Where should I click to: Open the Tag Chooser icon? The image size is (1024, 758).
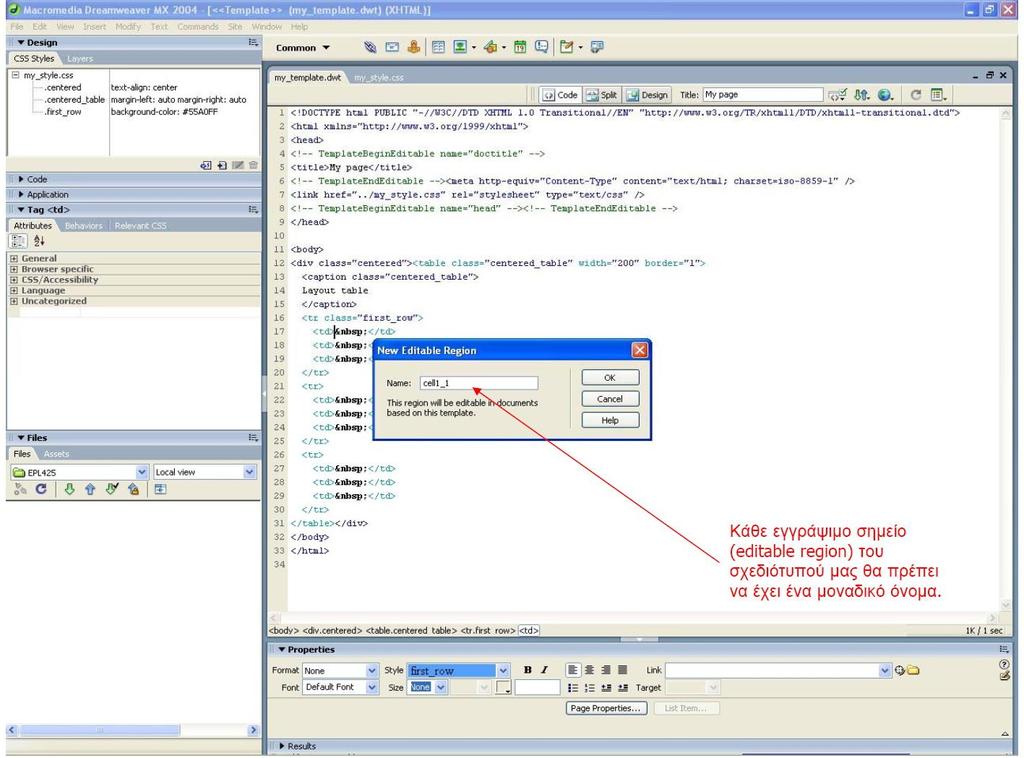596,47
